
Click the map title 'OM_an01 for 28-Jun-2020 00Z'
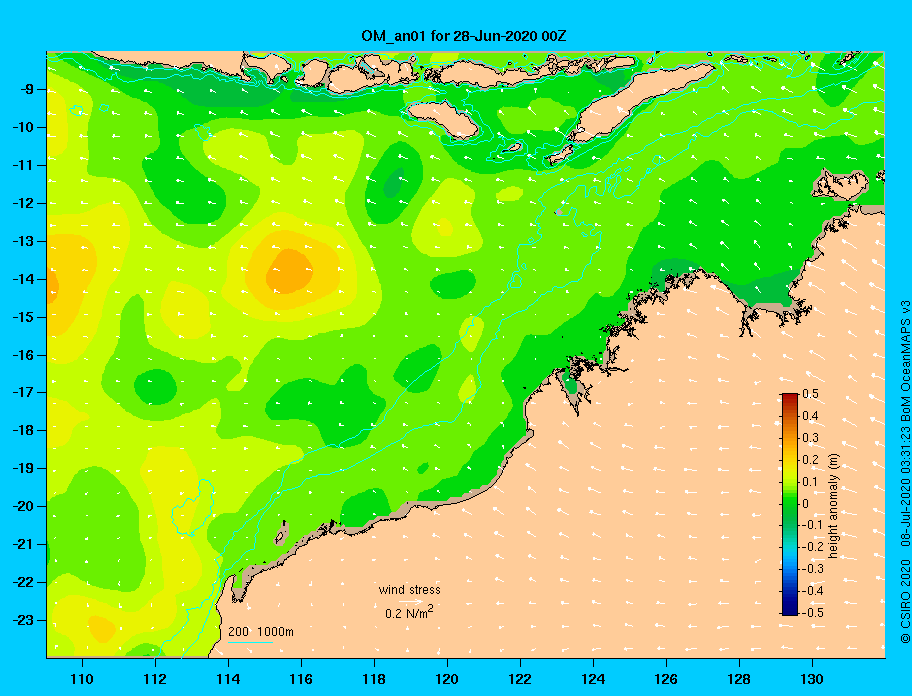(x=464, y=36)
